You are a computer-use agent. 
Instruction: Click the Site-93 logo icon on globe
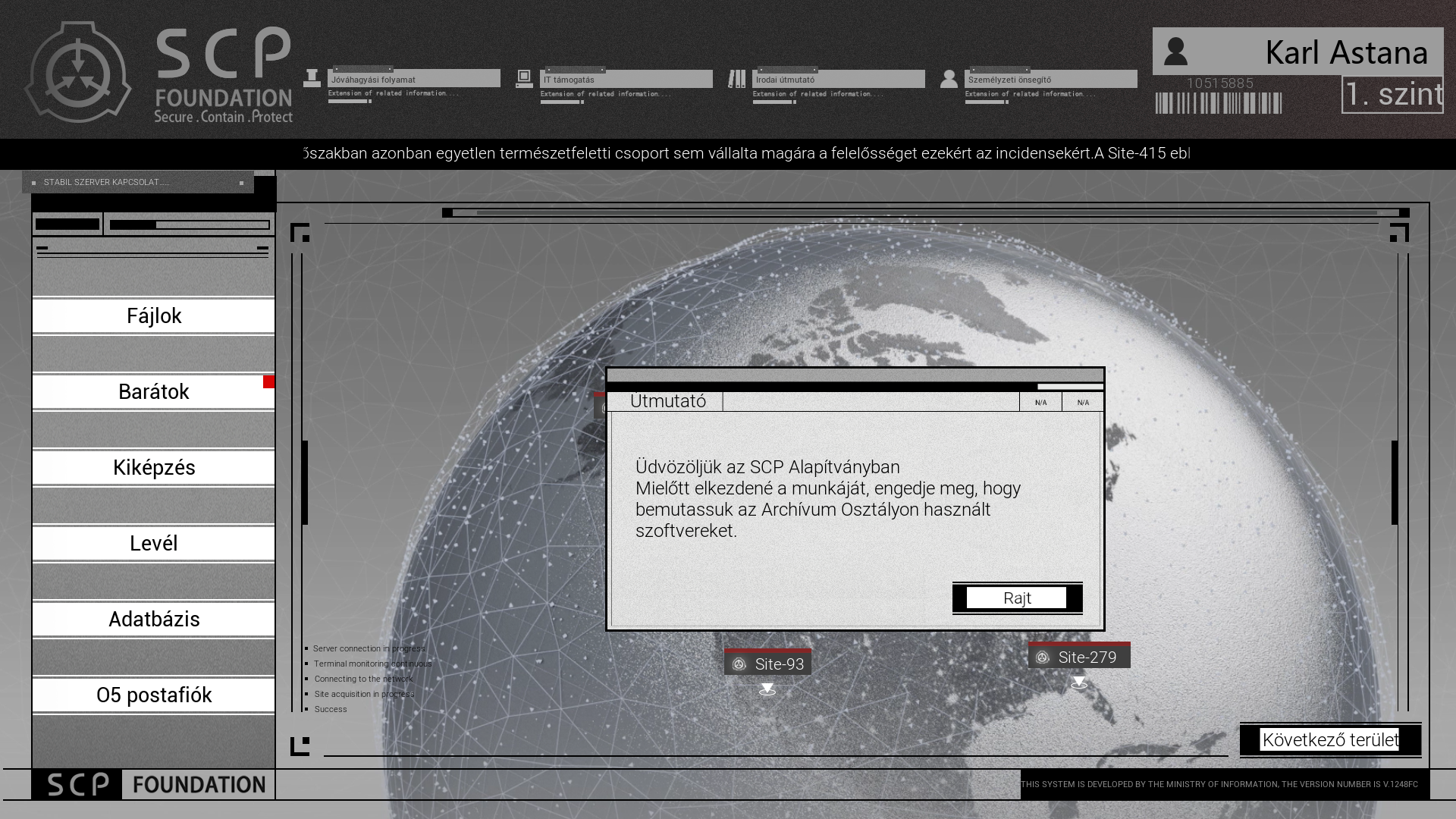tap(739, 664)
